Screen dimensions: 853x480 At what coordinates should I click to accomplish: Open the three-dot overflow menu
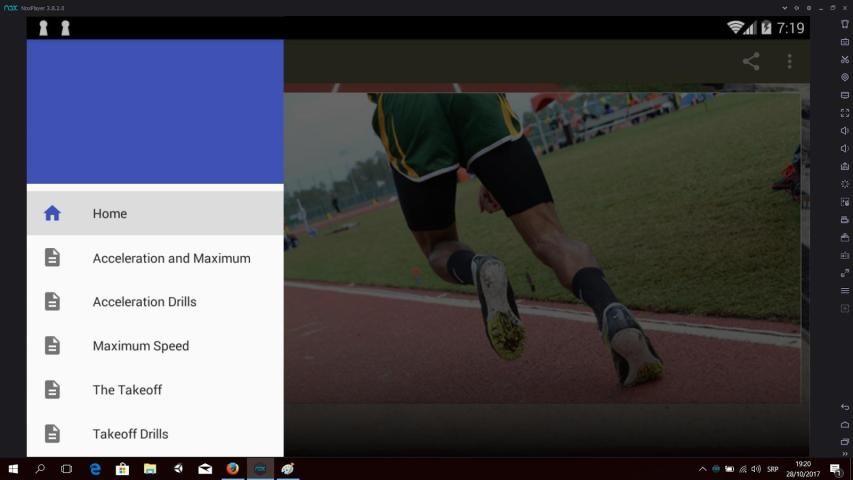(789, 62)
